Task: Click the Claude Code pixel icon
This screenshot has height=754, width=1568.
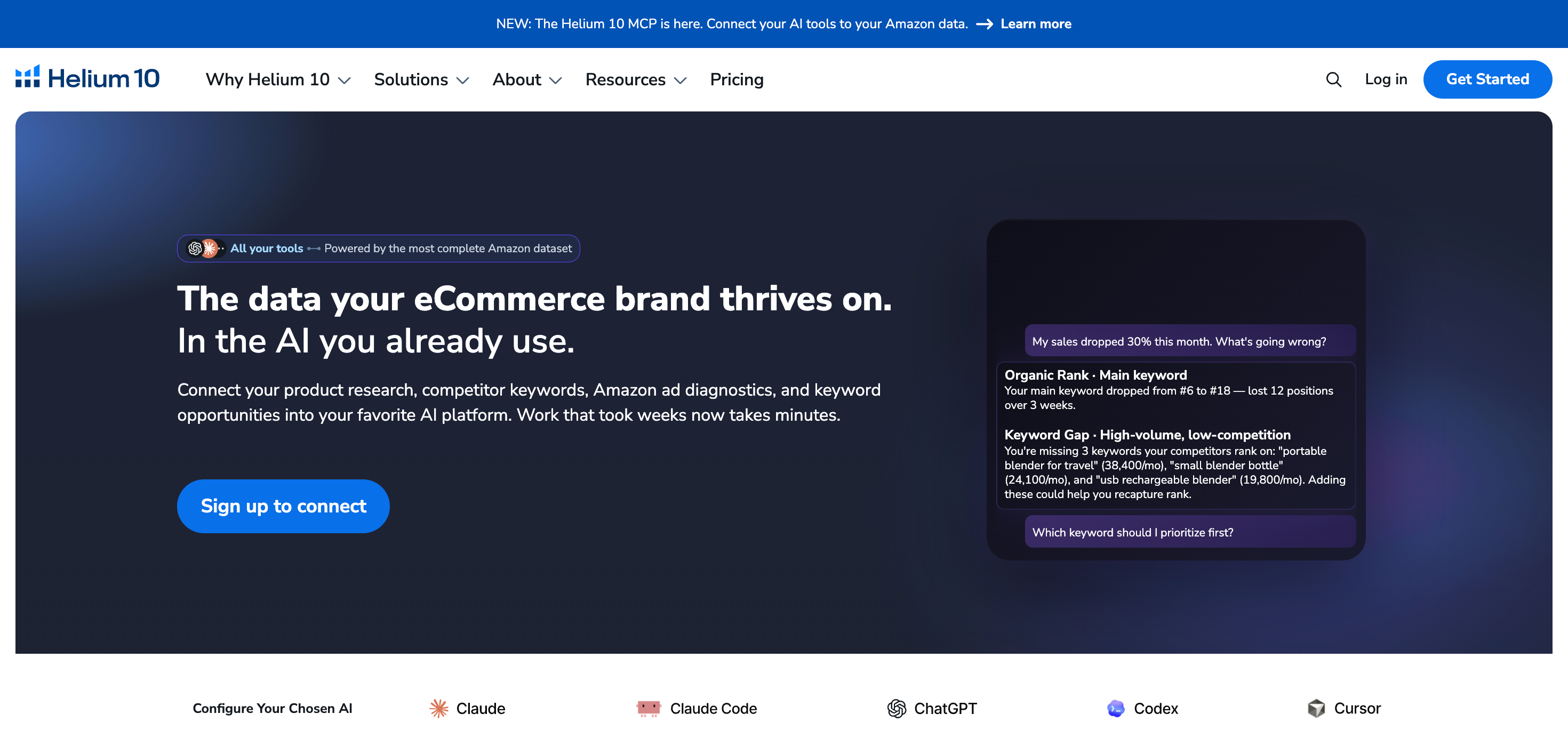Action: 648,708
